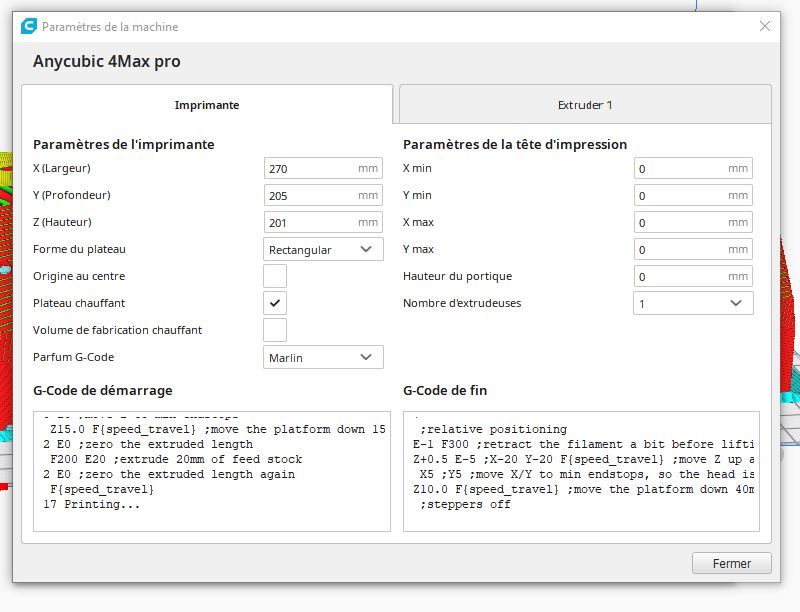800x612 pixels.
Task: Close the Paramètres de la machine dialog
Action: [765, 27]
